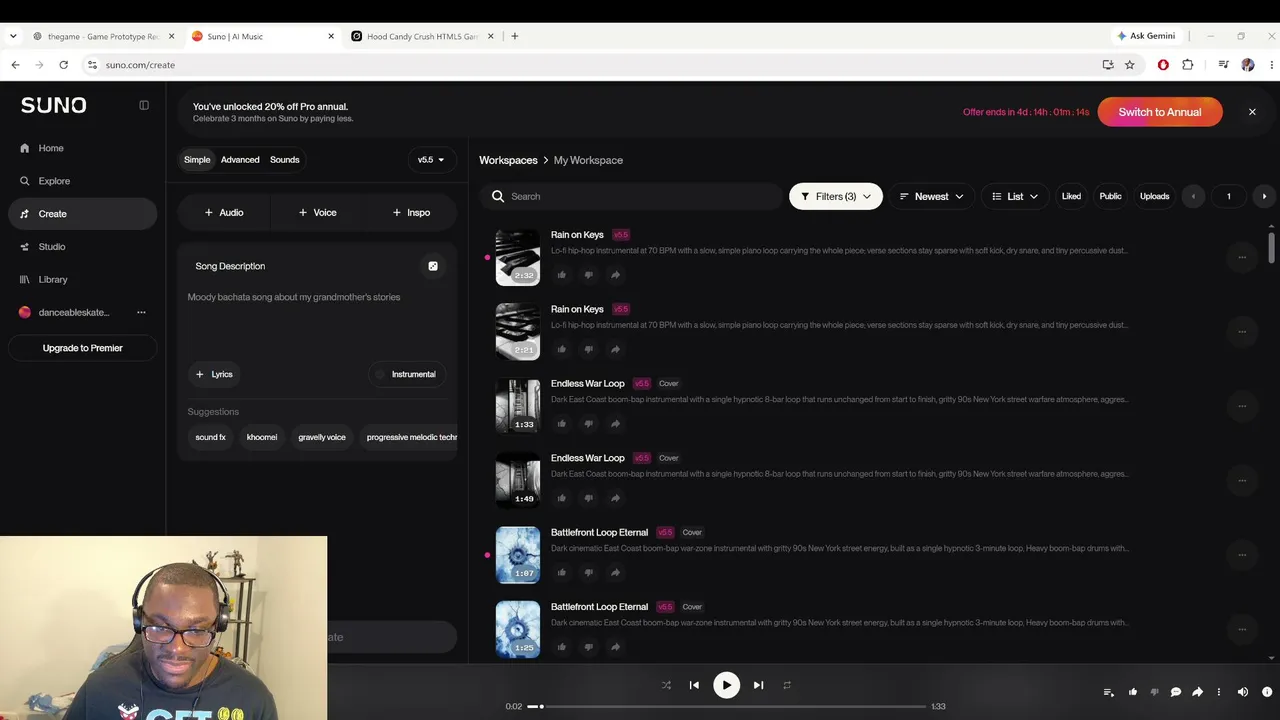Viewport: 1280px width, 720px height.
Task: Click Upgrade to Premier
Action: [x=82, y=348]
